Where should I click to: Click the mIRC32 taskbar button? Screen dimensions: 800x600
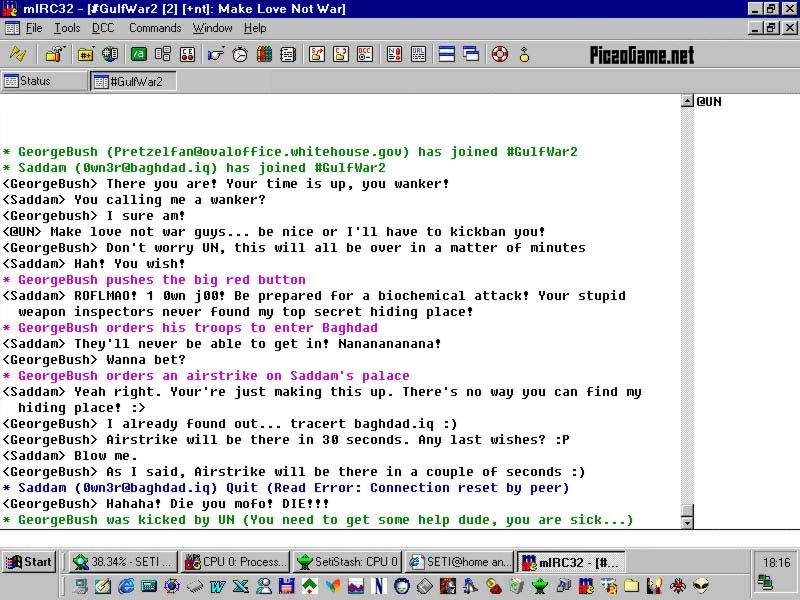coord(571,562)
